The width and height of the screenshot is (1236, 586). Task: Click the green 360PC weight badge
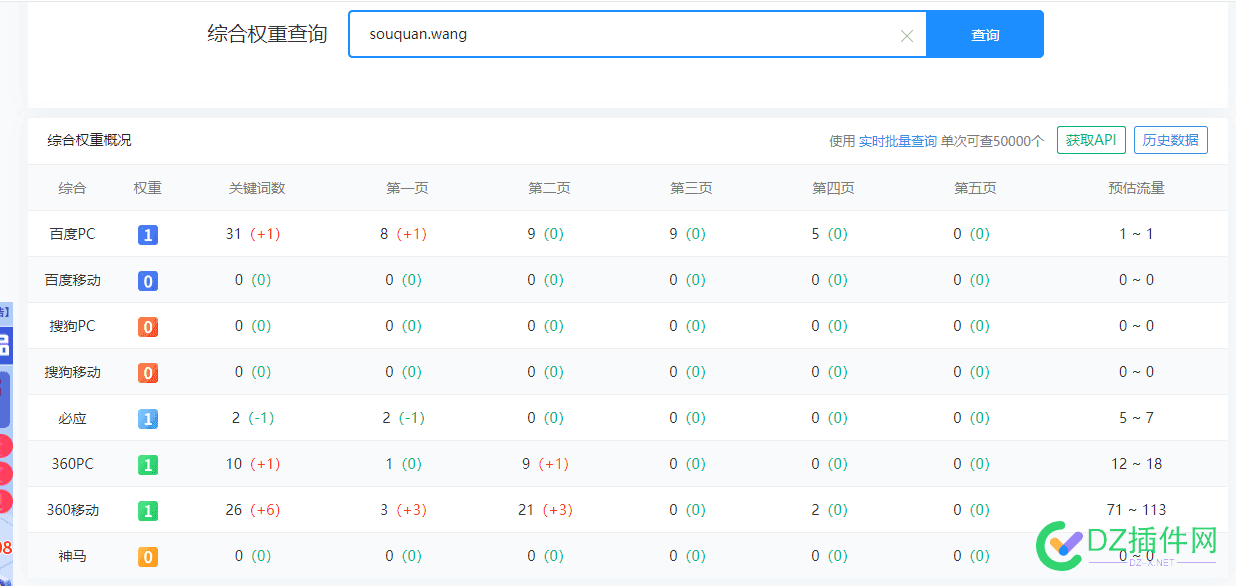tap(147, 464)
